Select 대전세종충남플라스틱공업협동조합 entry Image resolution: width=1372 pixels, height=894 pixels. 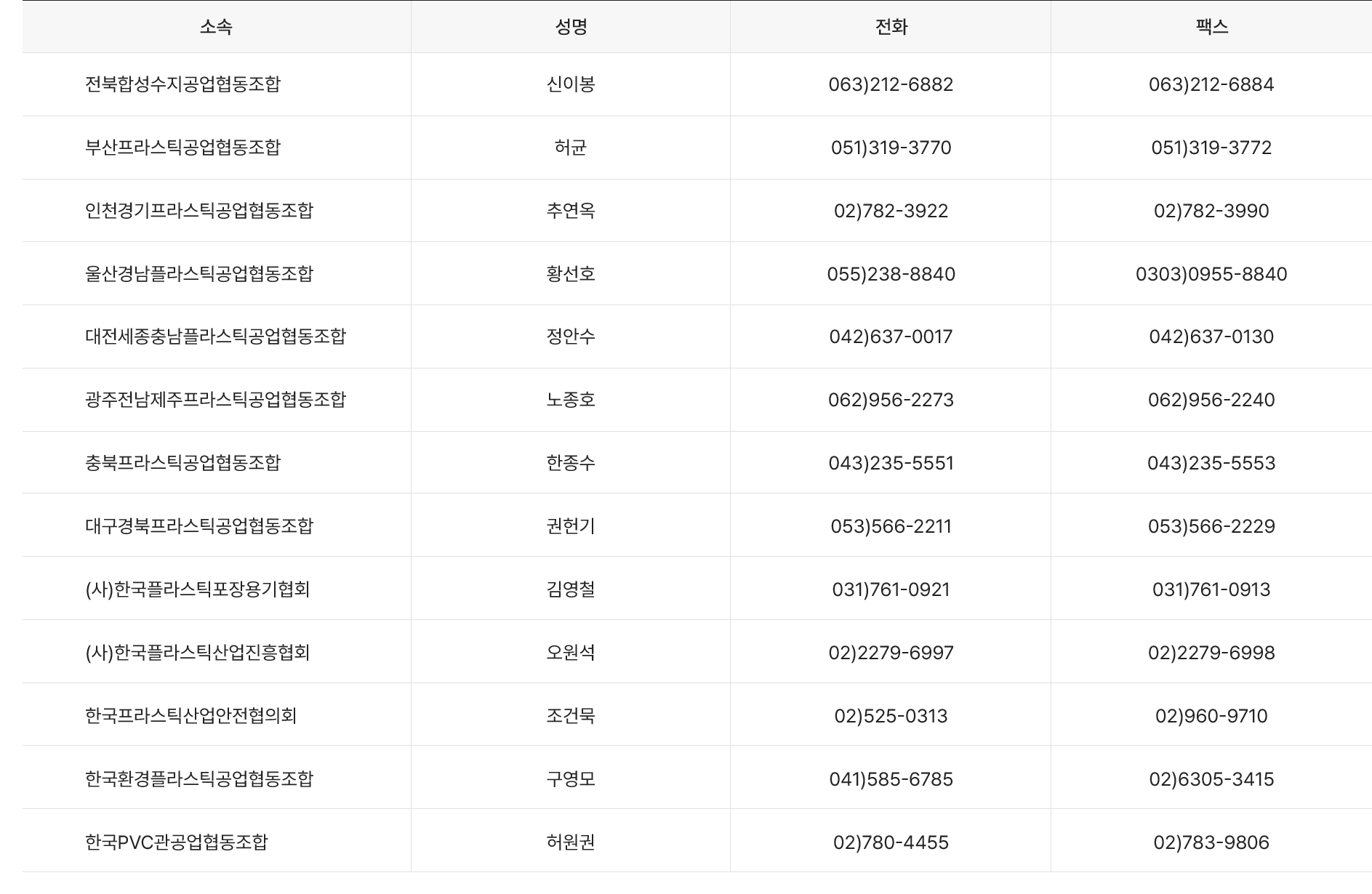point(215,337)
